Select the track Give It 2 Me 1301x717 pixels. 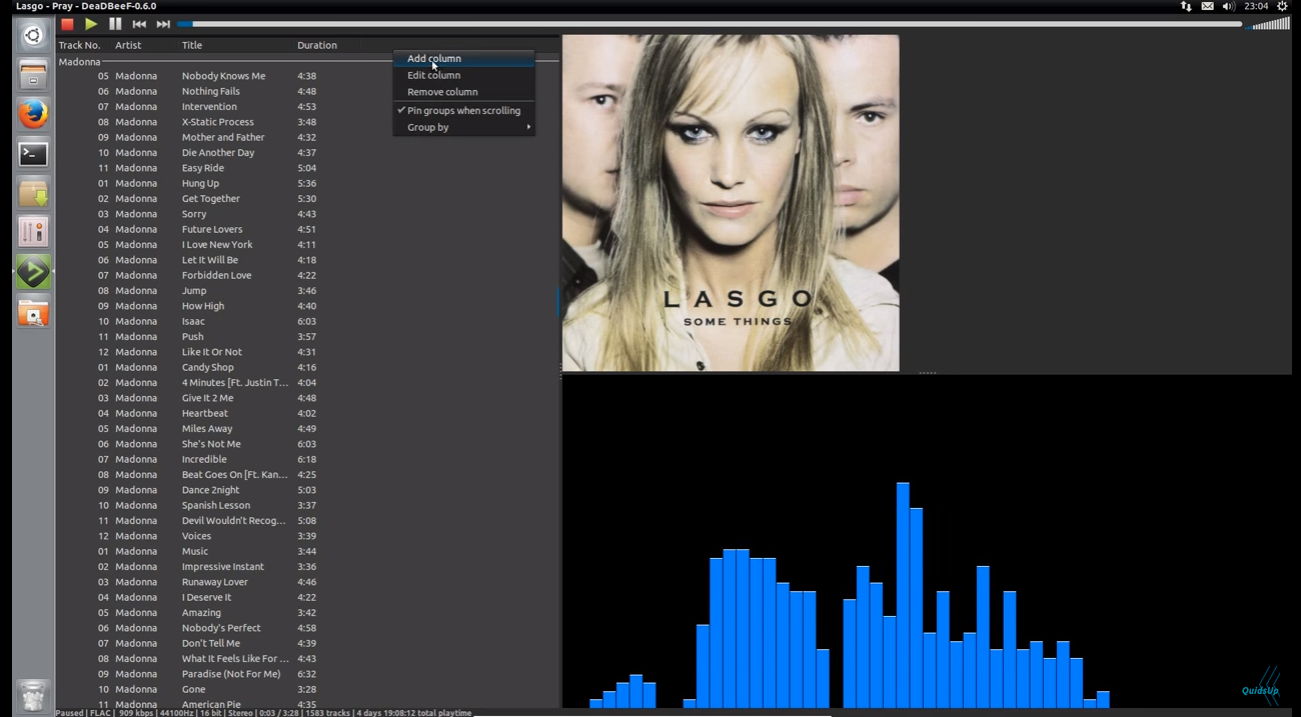(x=307, y=398)
